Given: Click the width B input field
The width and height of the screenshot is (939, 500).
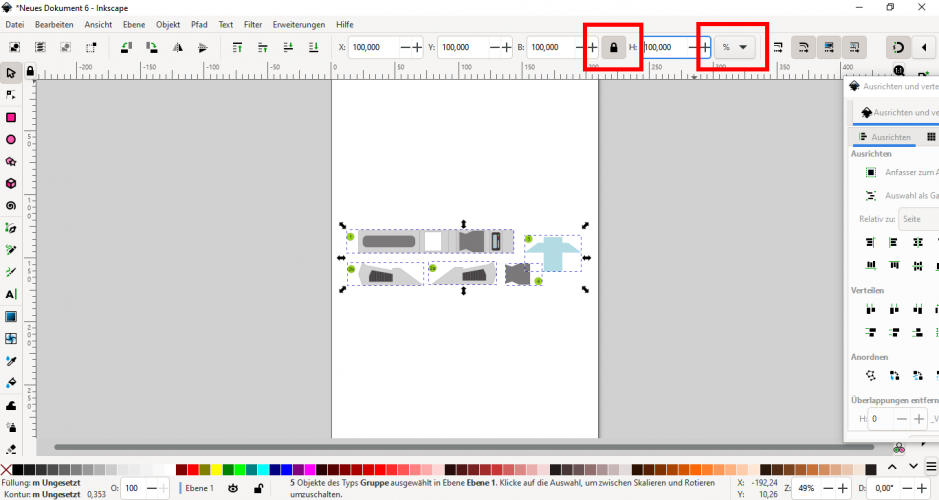Looking at the screenshot, I should (x=551, y=47).
